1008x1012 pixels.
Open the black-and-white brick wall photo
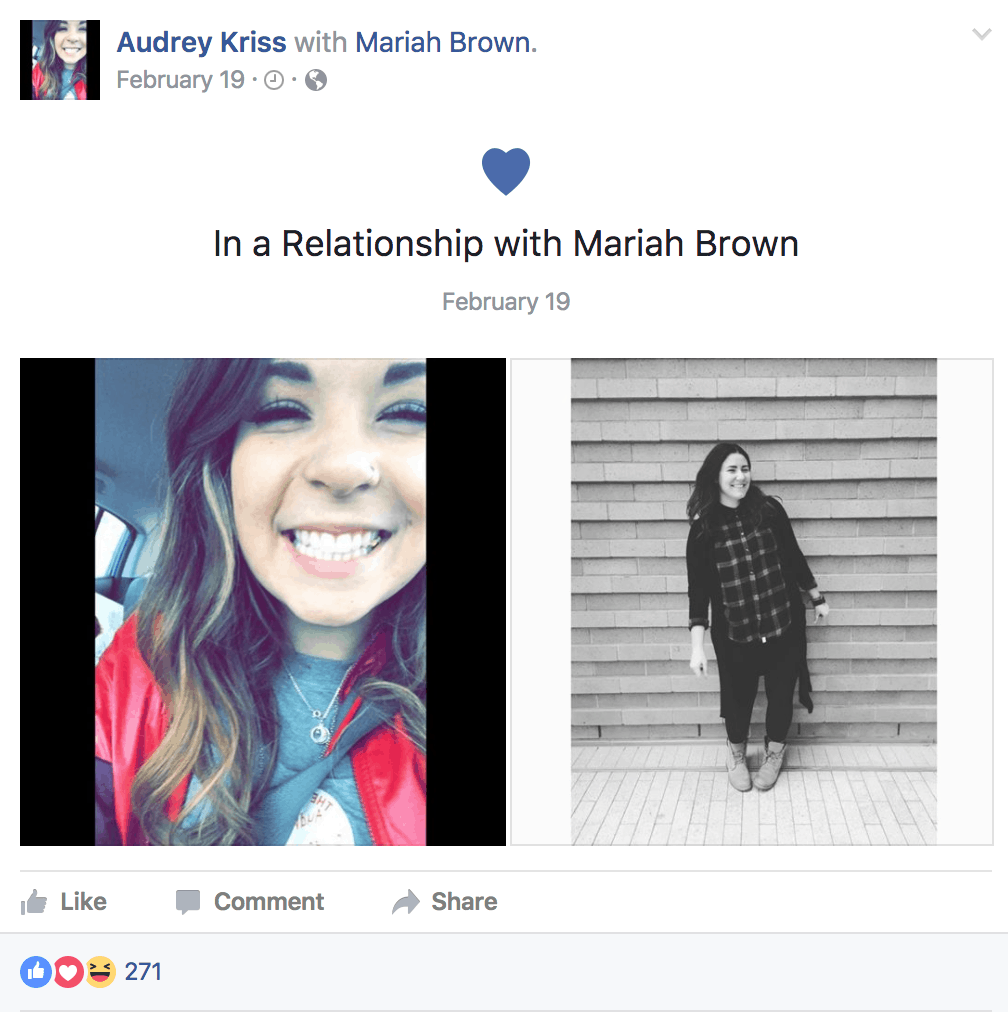click(752, 602)
